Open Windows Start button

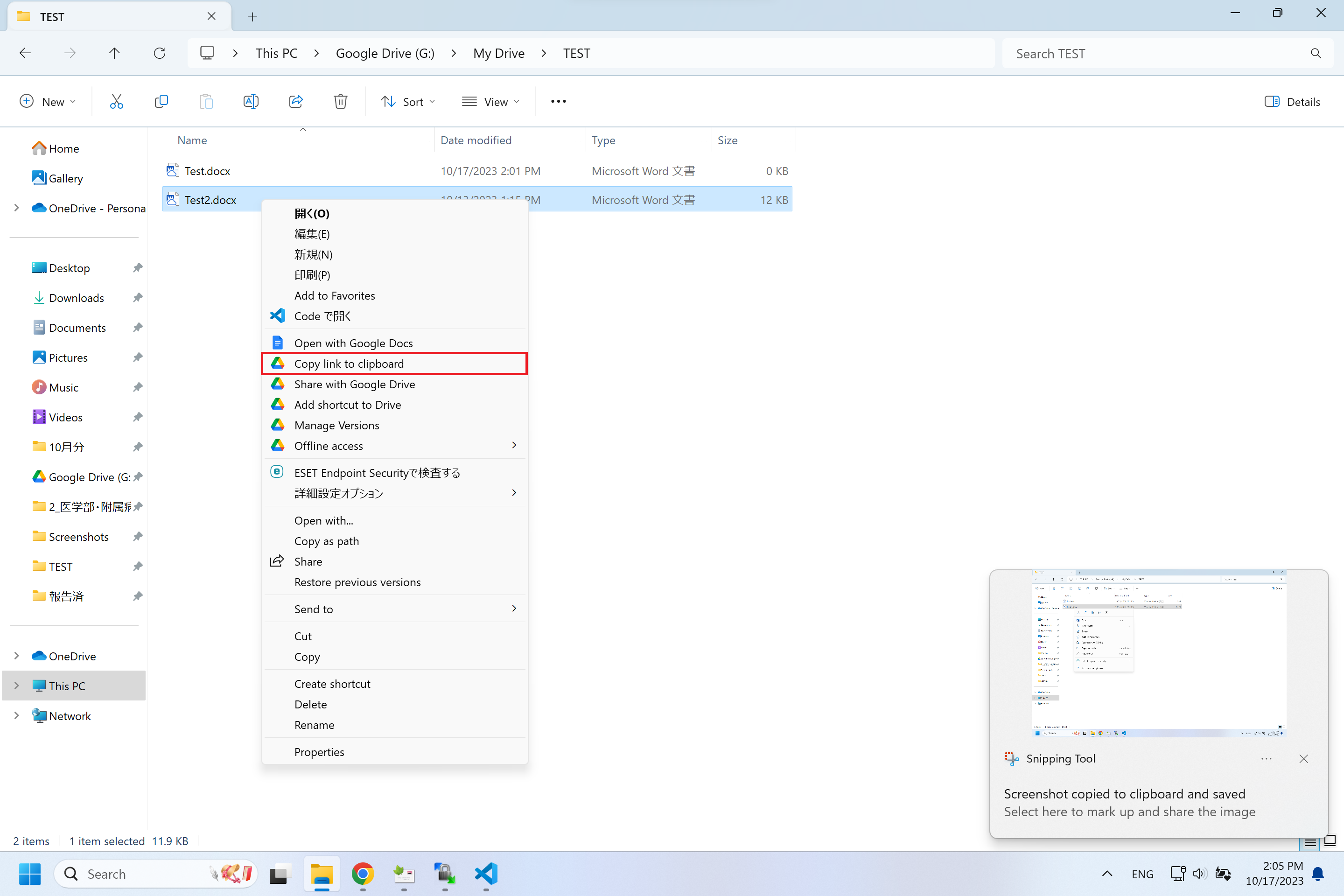30,874
